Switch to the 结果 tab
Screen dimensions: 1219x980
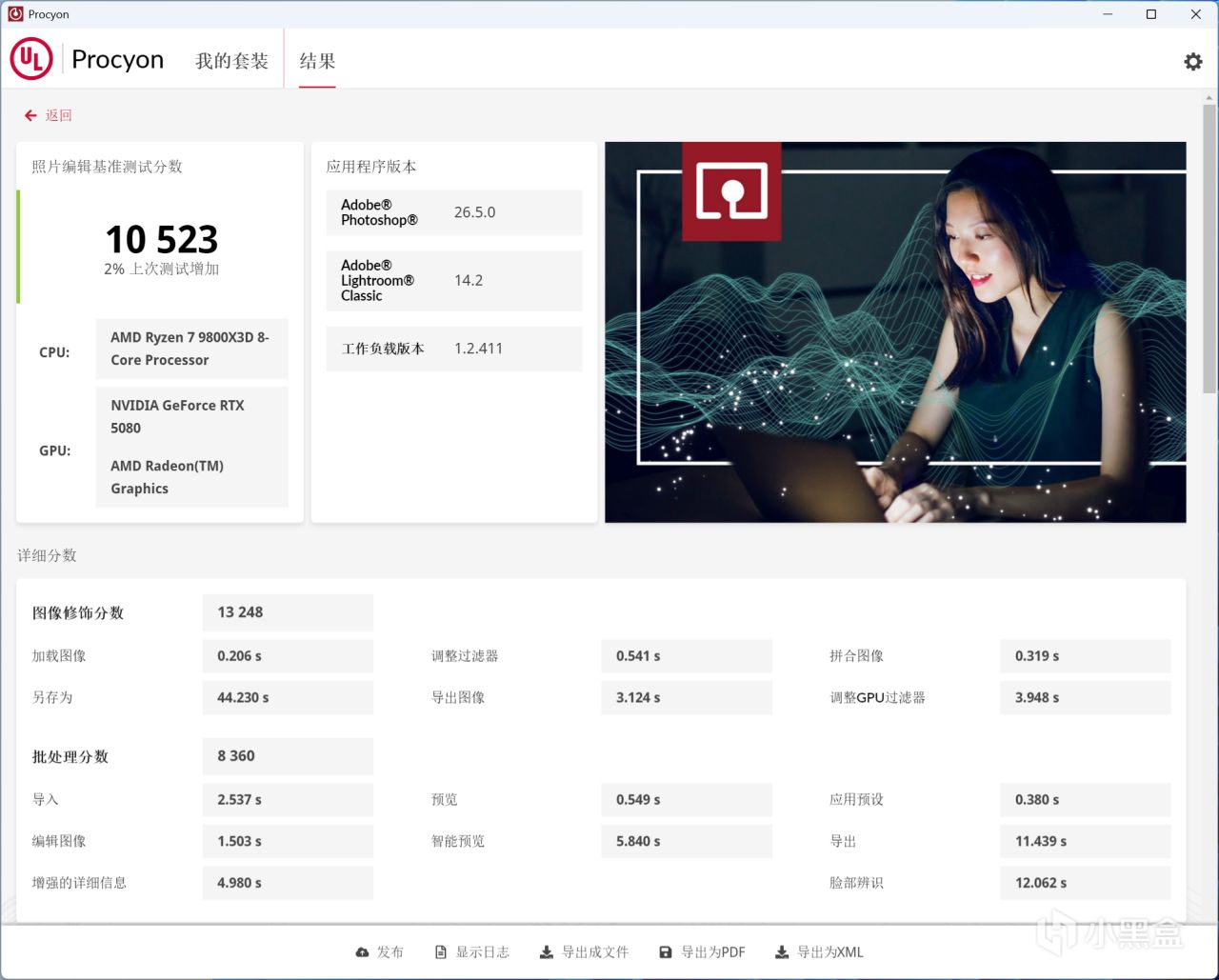[317, 61]
